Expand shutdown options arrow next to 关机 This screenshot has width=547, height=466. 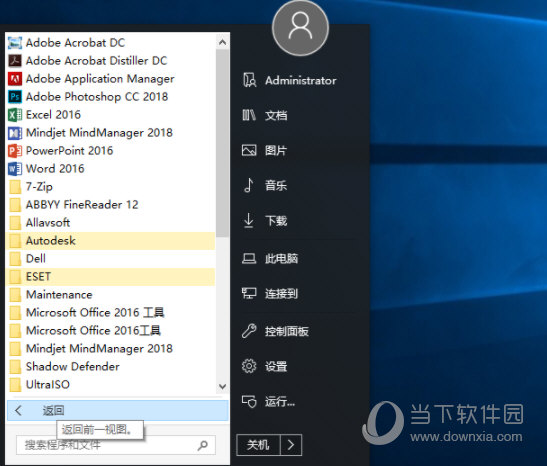click(291, 445)
